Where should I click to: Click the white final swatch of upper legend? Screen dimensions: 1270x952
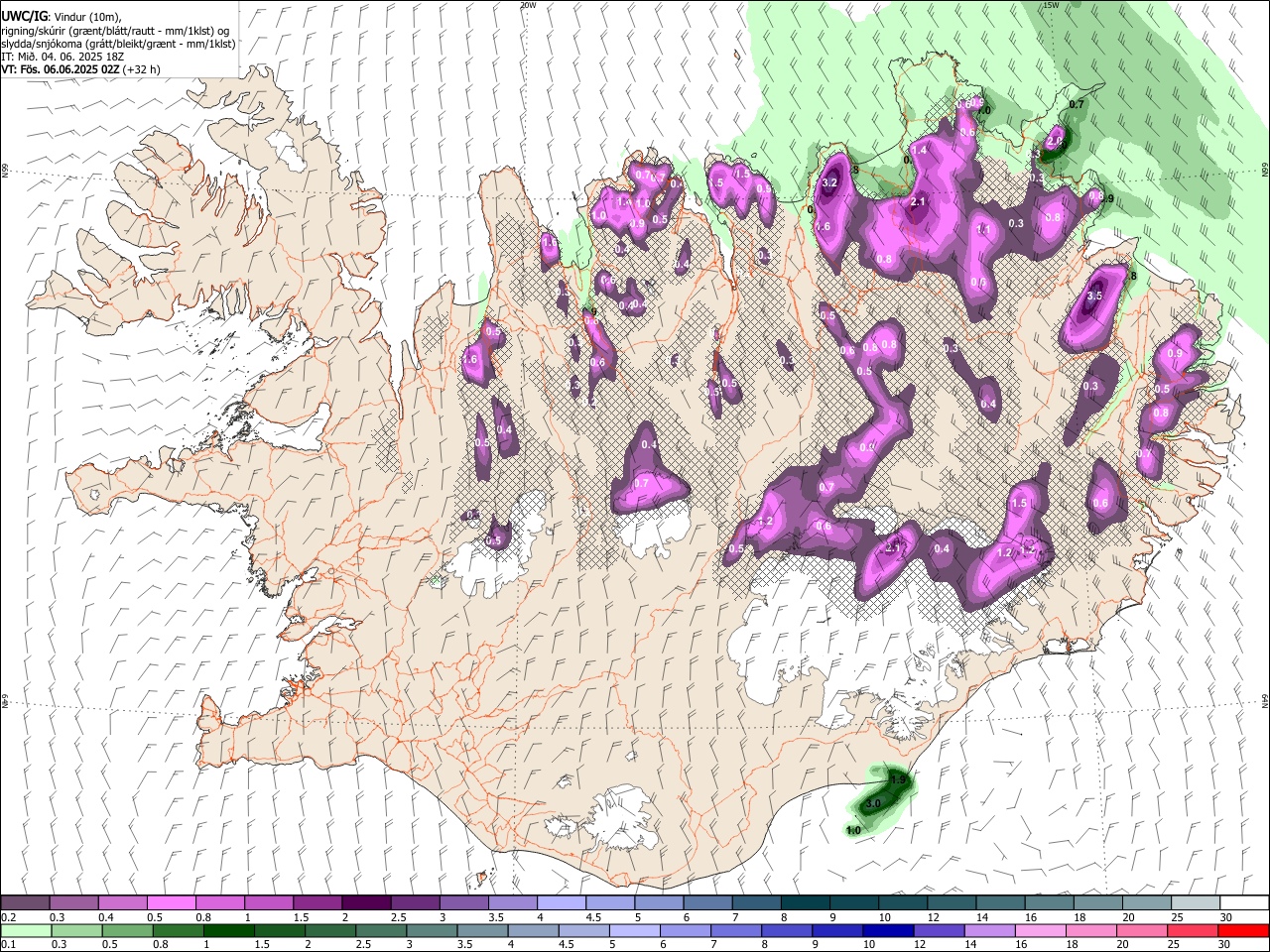[x=1244, y=903]
